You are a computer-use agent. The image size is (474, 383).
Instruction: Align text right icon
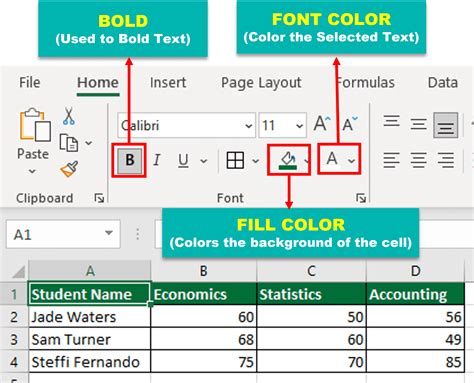(x=446, y=160)
